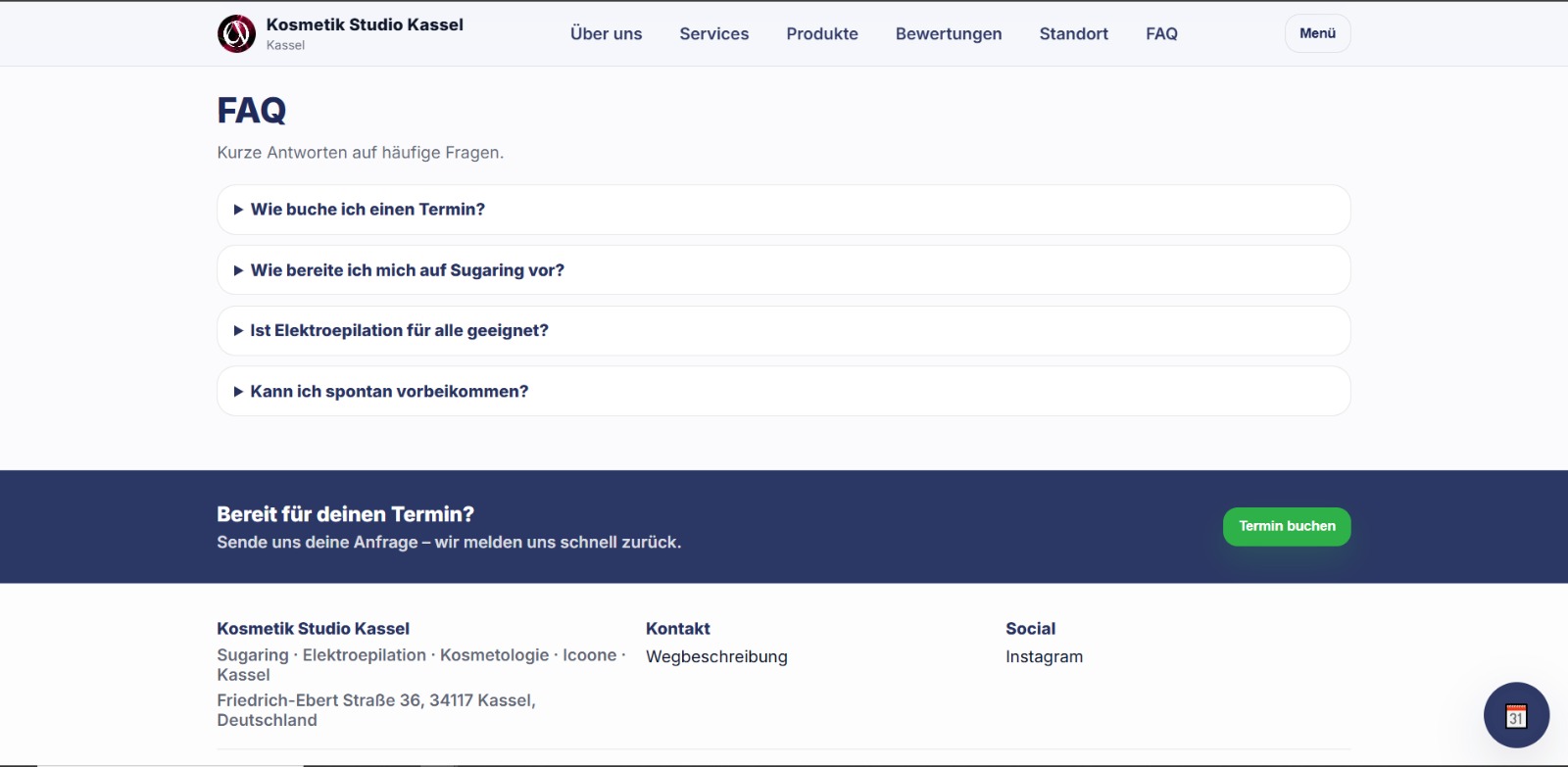Click the triangle arrow beside Elektroepilation question
Viewport: 1568px width, 767px height.
click(238, 331)
